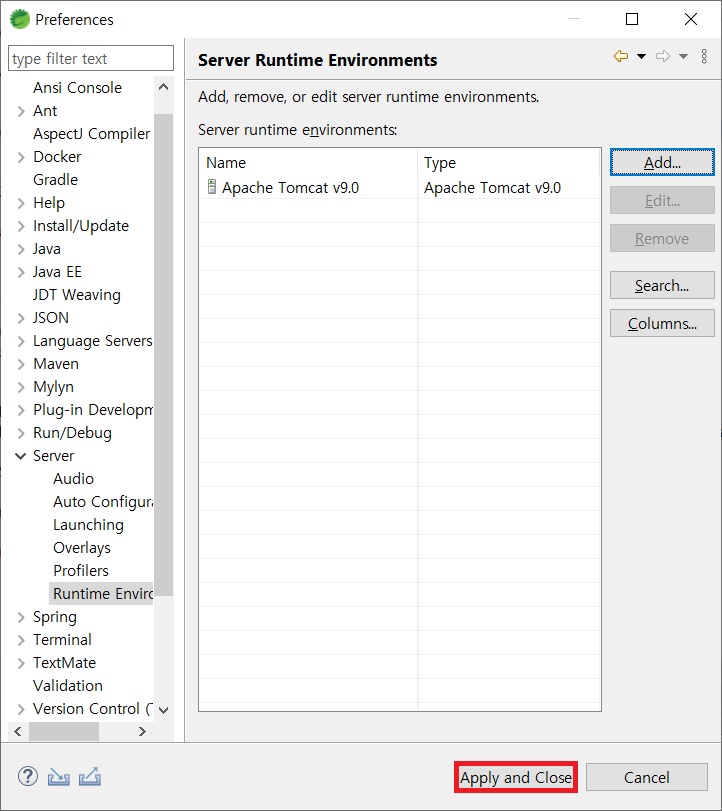Image resolution: width=722 pixels, height=811 pixels.
Task: Expand the Java tree node
Action: click(x=21, y=249)
